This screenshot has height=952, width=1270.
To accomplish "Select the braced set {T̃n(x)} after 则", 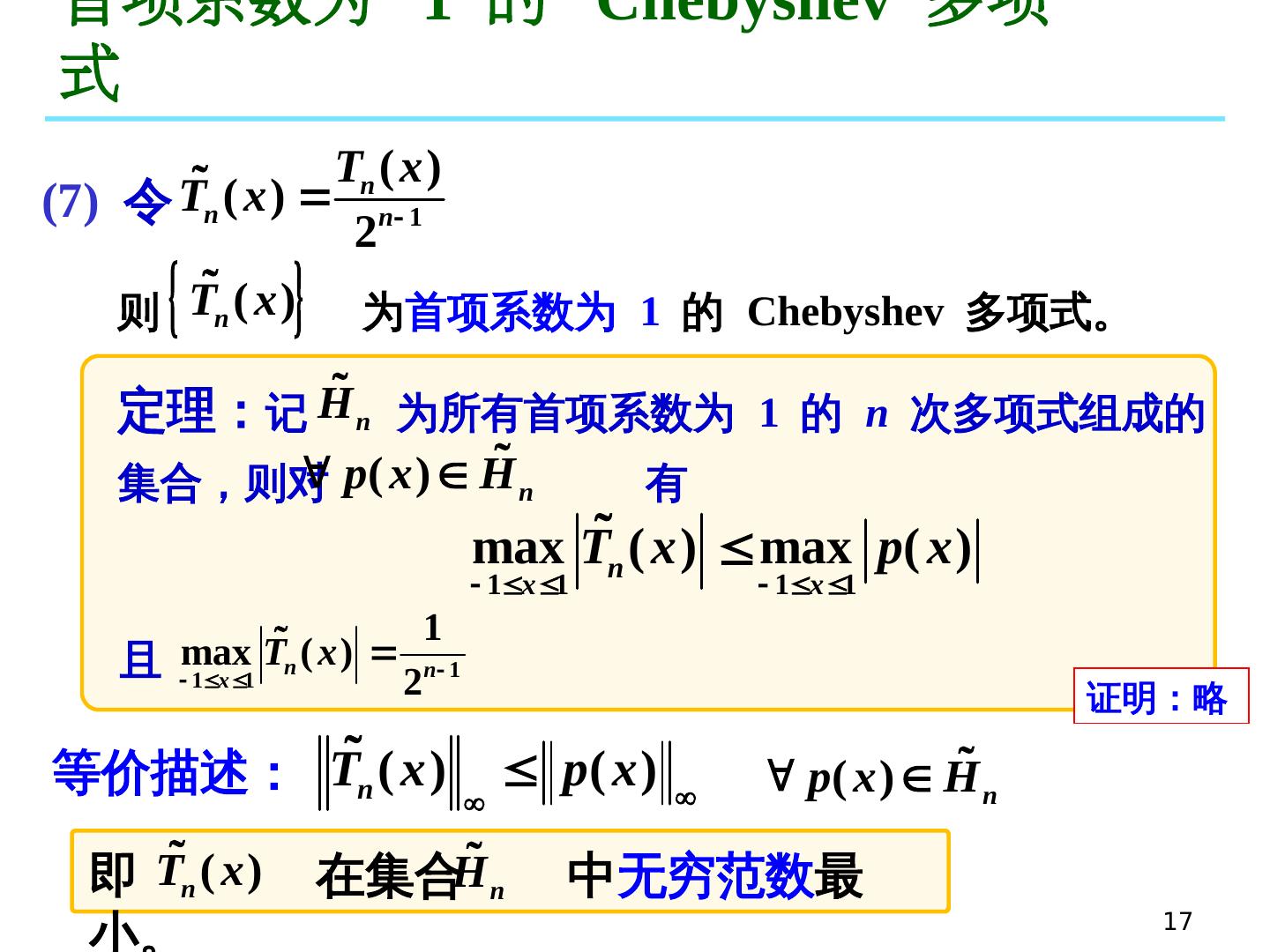I will coord(236,301).
